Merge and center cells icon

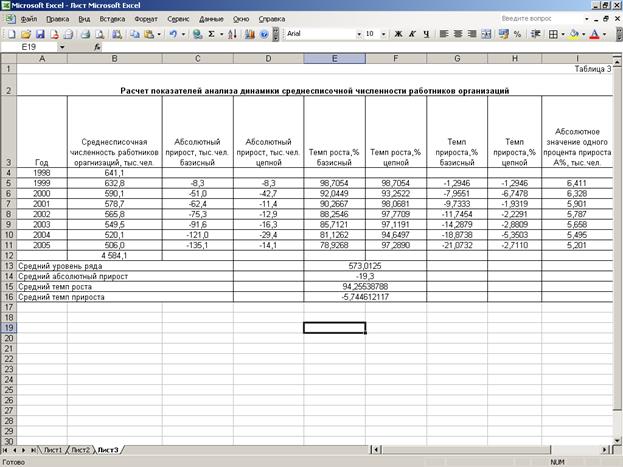tap(486, 34)
